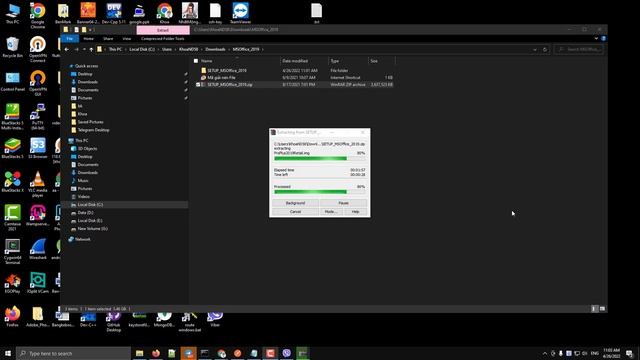Viewport: 640px width, 360px height.
Task: Open Compressed Folder Tools tab
Action: coord(162,39)
